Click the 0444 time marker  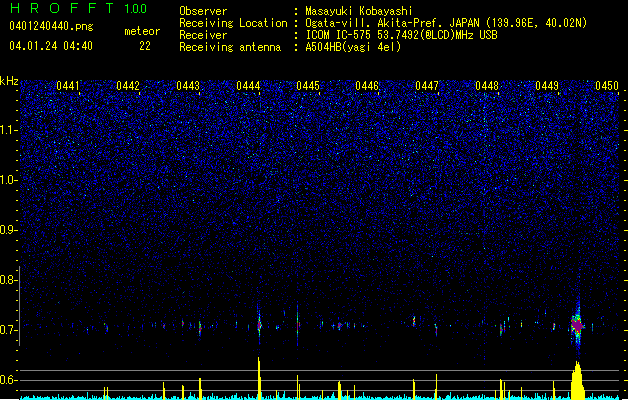pos(248,86)
